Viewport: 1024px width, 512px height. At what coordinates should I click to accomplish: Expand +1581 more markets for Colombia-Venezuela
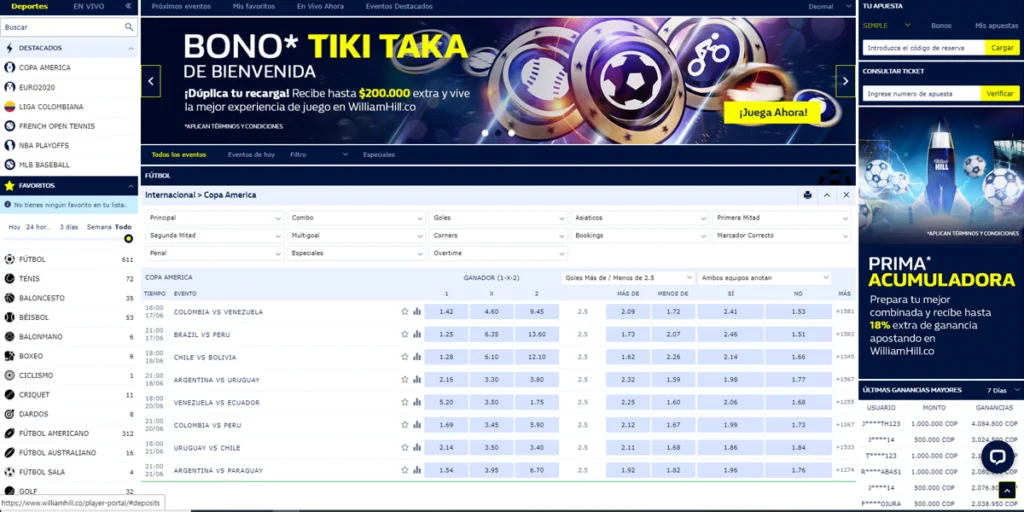tap(844, 312)
